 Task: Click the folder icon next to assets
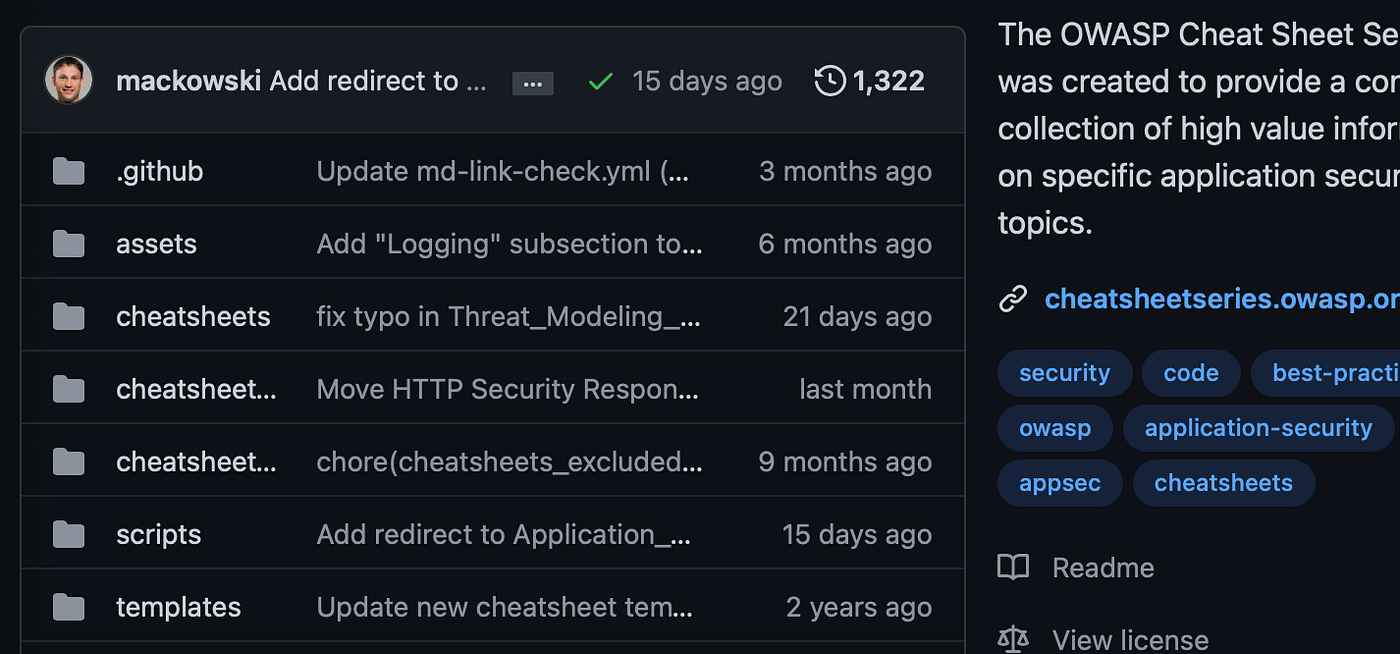pos(68,243)
